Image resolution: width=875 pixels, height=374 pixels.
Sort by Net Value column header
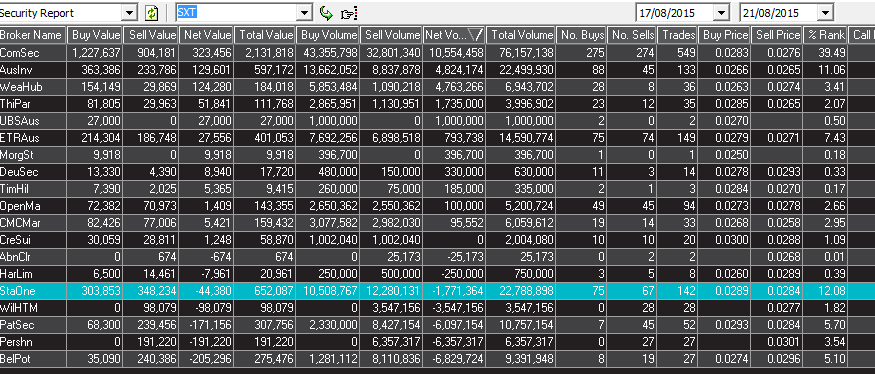tap(206, 35)
